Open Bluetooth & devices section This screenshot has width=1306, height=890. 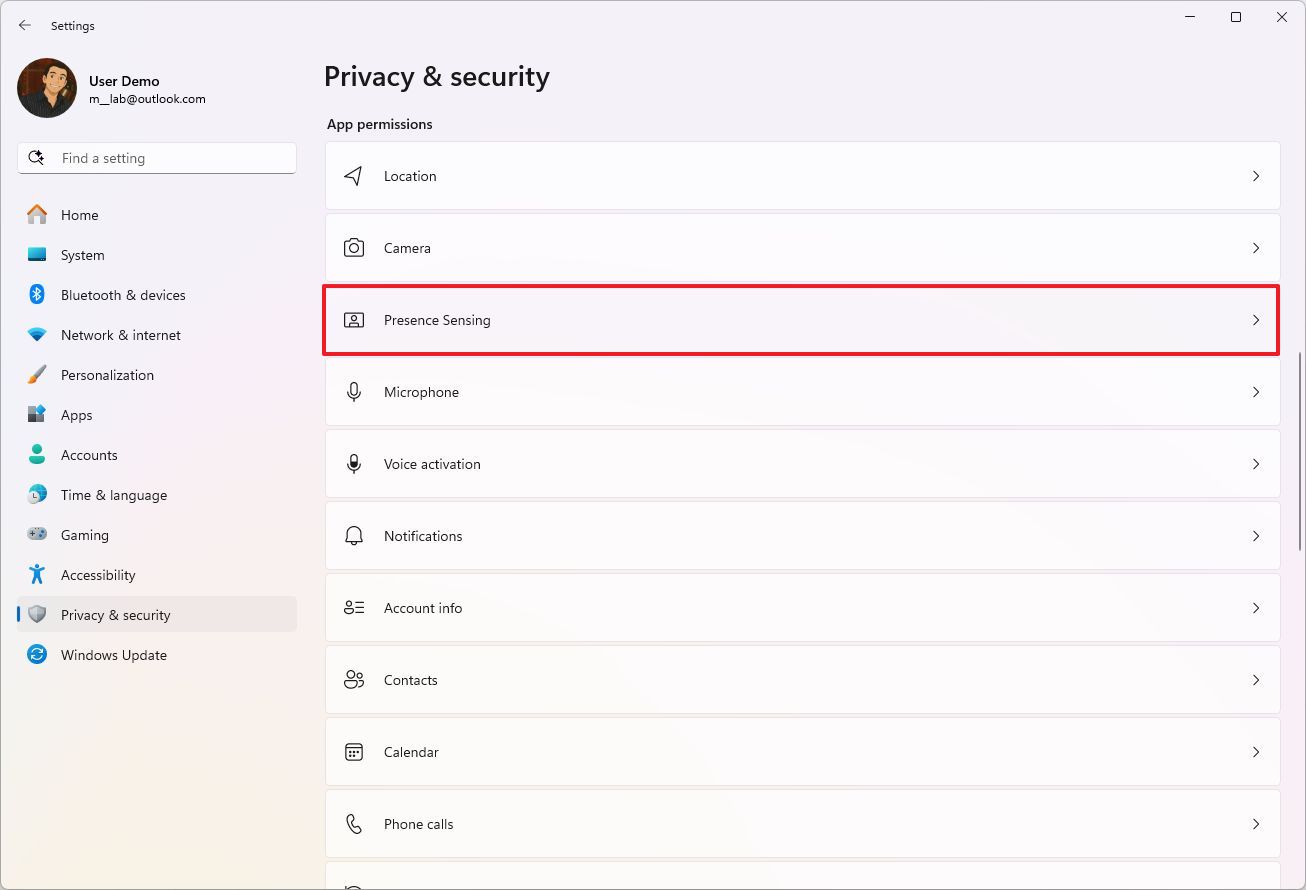tap(123, 295)
